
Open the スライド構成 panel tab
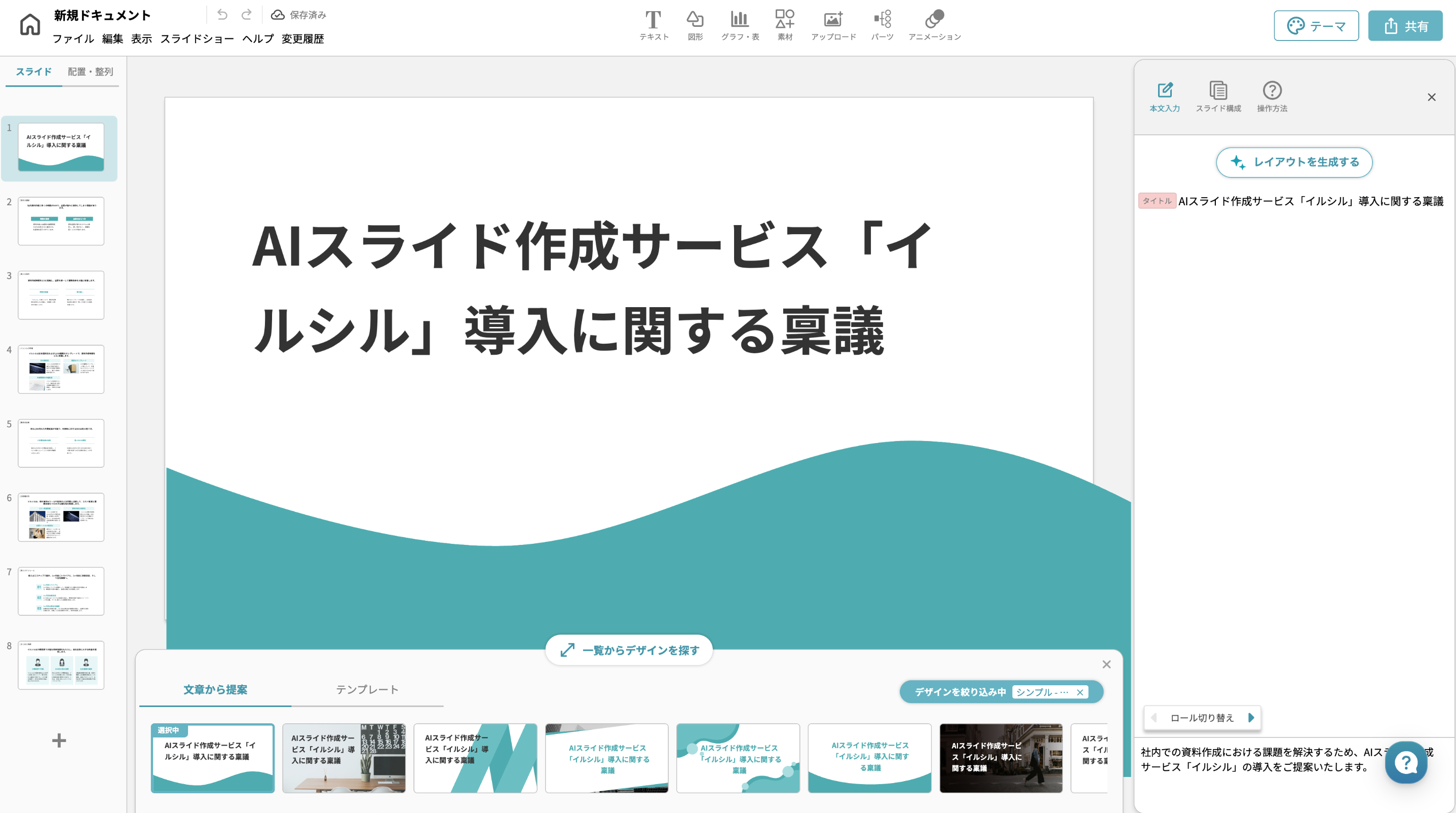(x=1218, y=96)
